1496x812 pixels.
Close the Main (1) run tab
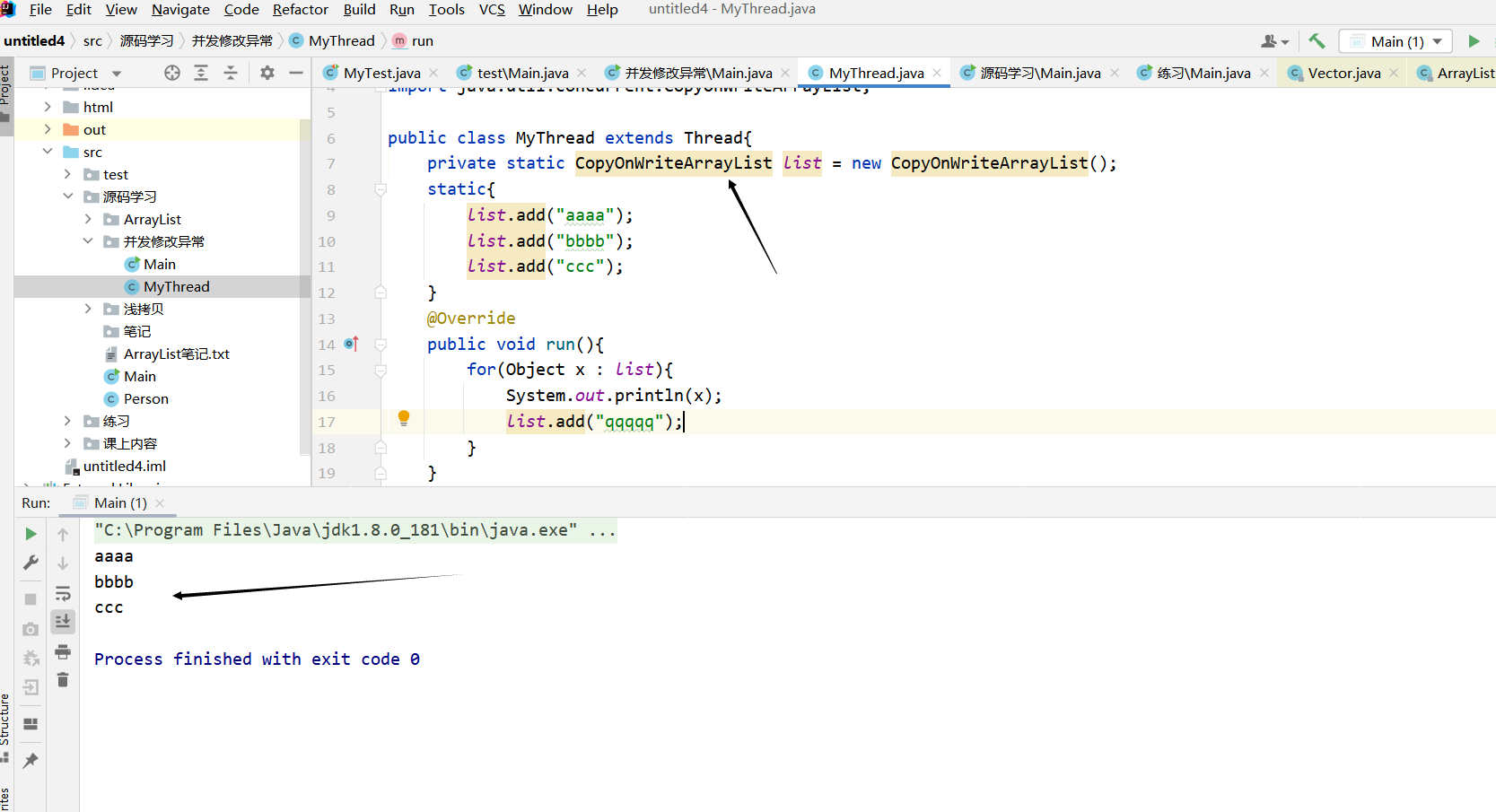pyautogui.click(x=160, y=503)
